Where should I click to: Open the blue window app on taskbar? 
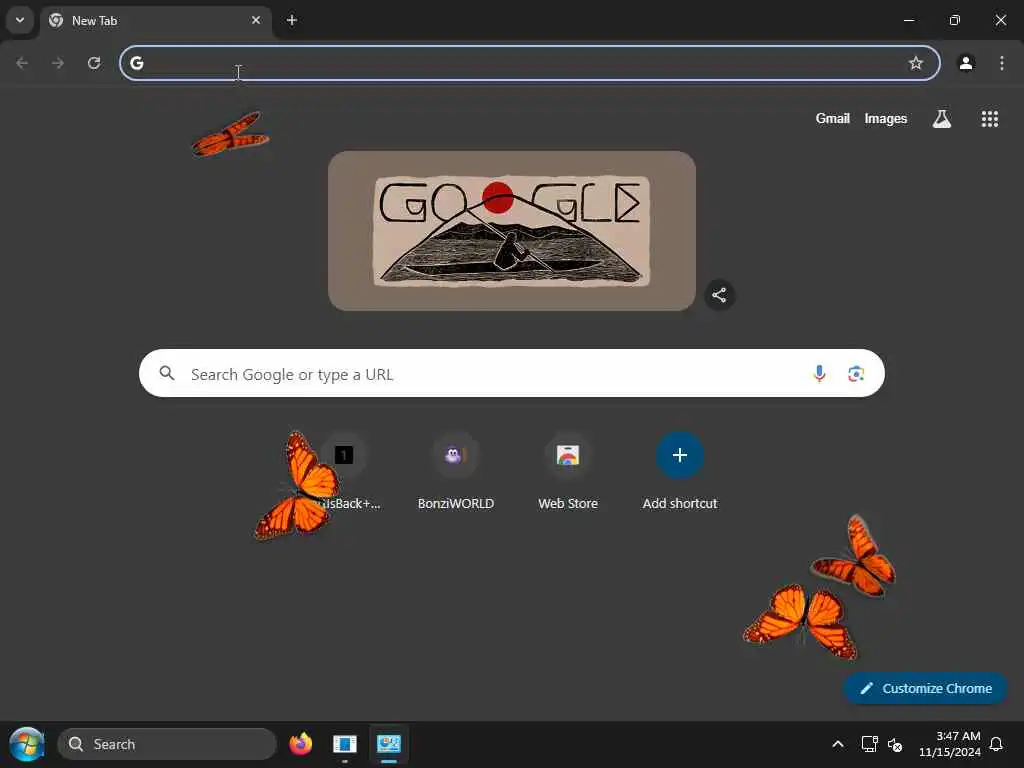pyautogui.click(x=344, y=744)
